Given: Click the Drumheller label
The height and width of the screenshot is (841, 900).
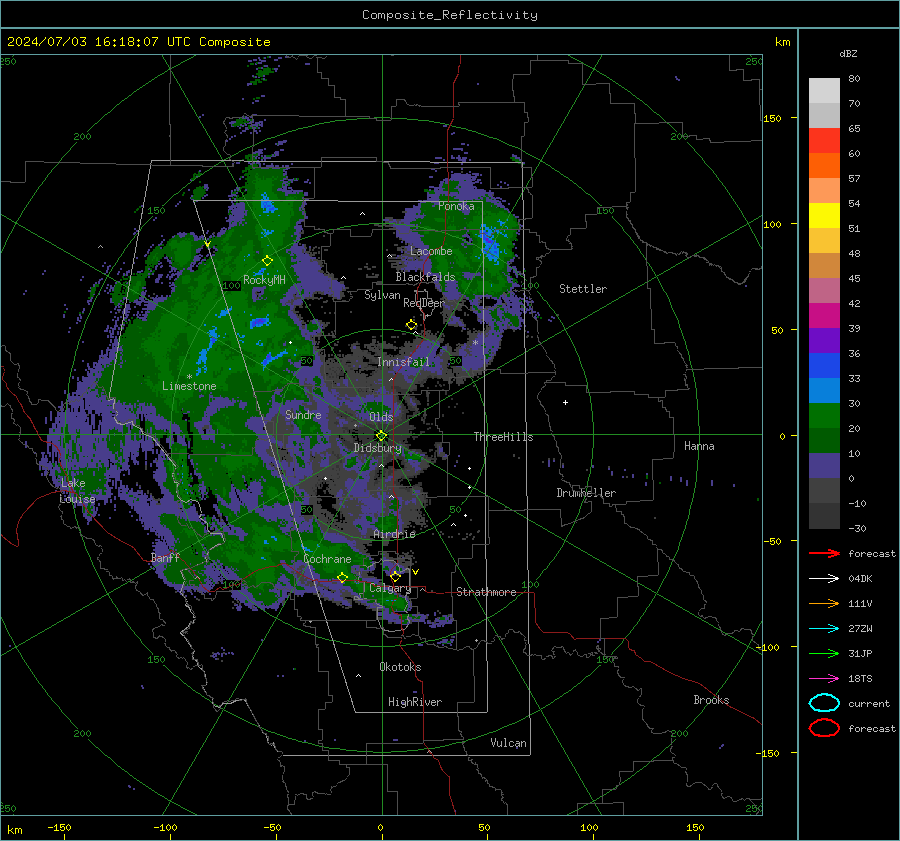Looking at the screenshot, I should pos(586,493).
